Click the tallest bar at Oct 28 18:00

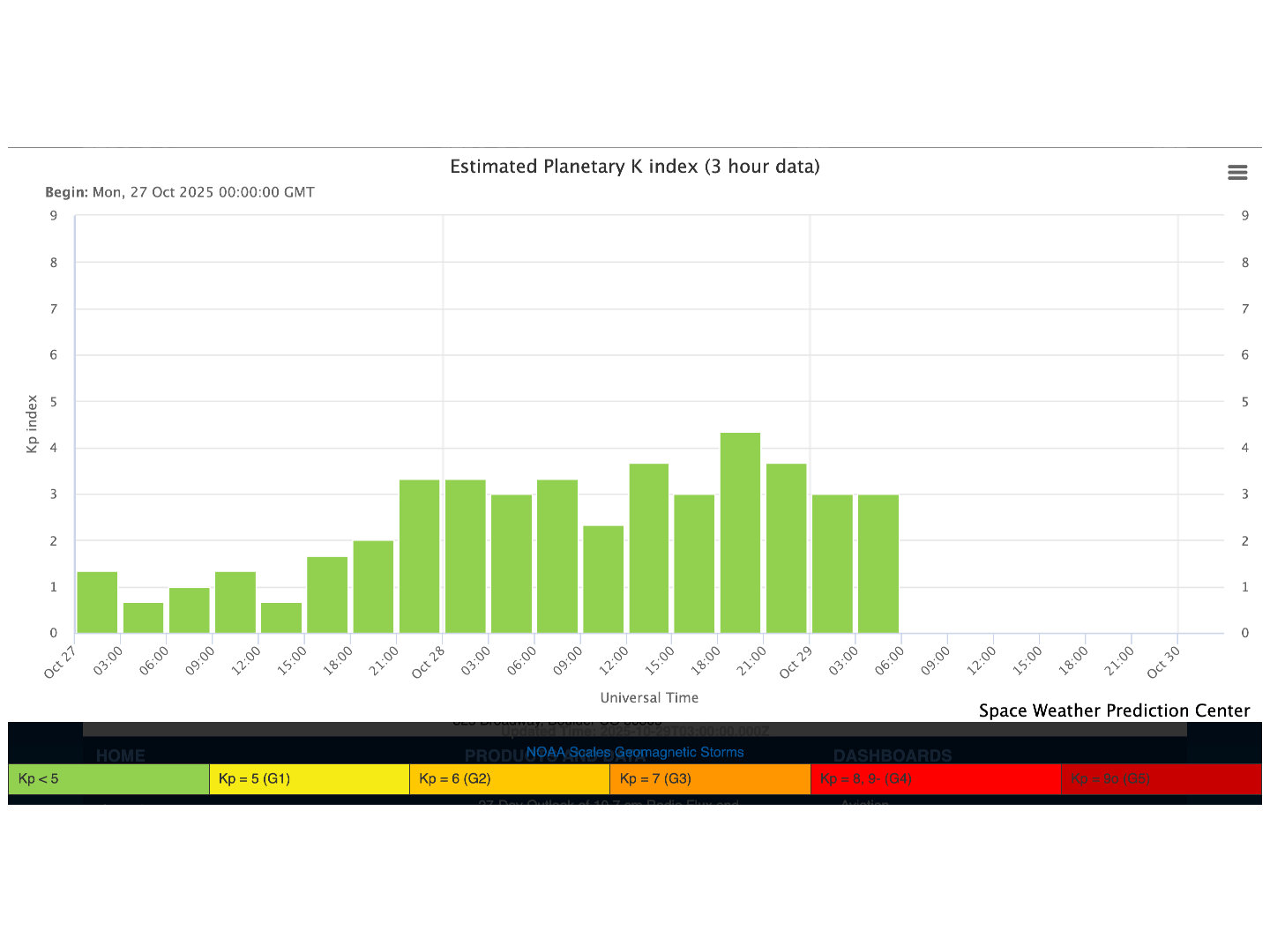[740, 532]
